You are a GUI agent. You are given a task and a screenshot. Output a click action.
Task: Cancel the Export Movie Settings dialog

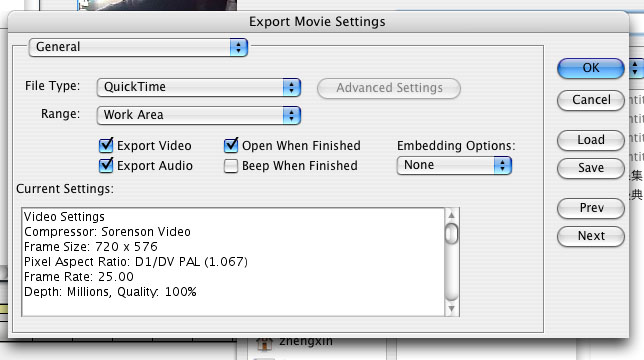591,100
